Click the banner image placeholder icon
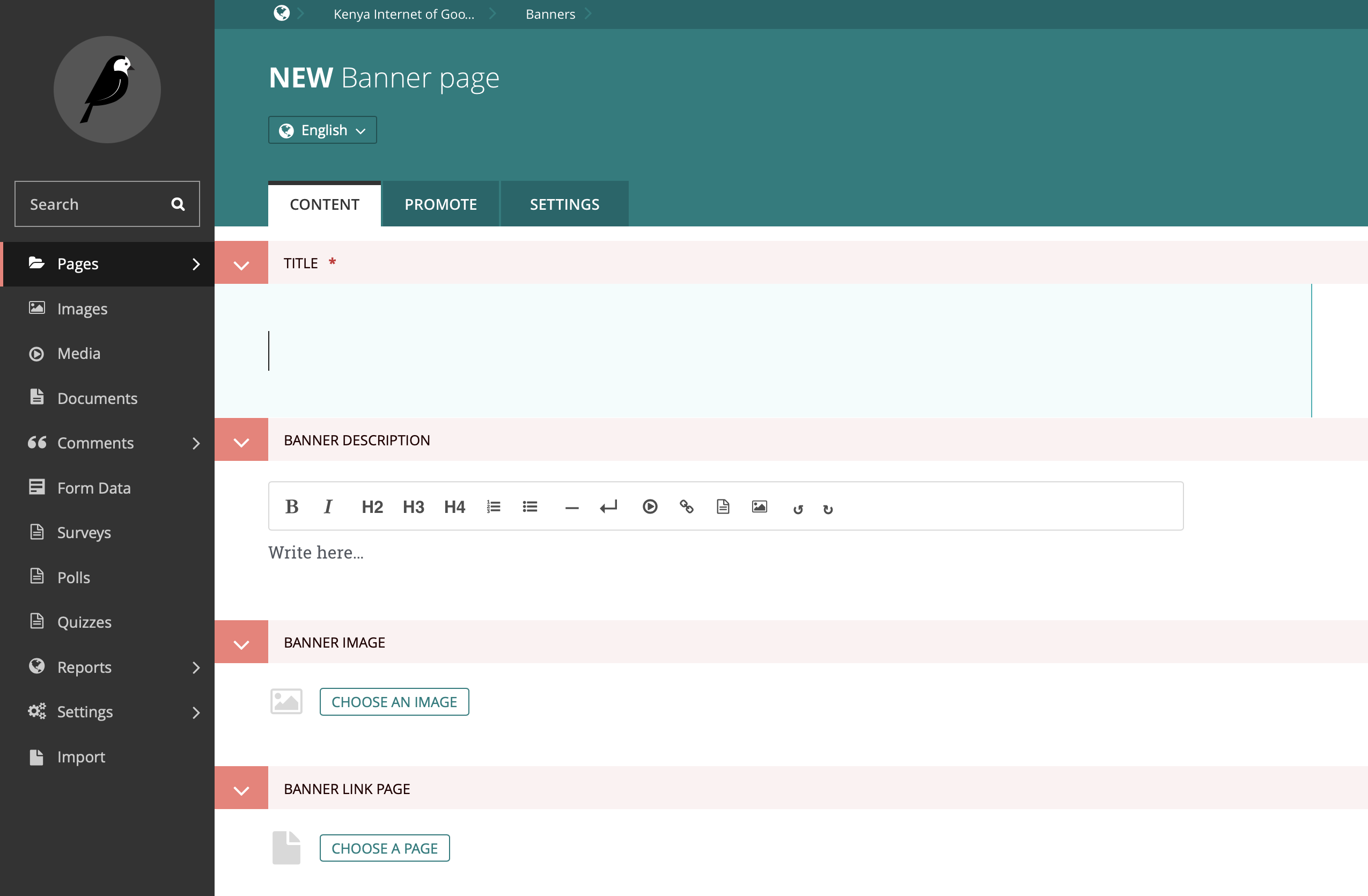This screenshot has height=896, width=1368. click(286, 701)
